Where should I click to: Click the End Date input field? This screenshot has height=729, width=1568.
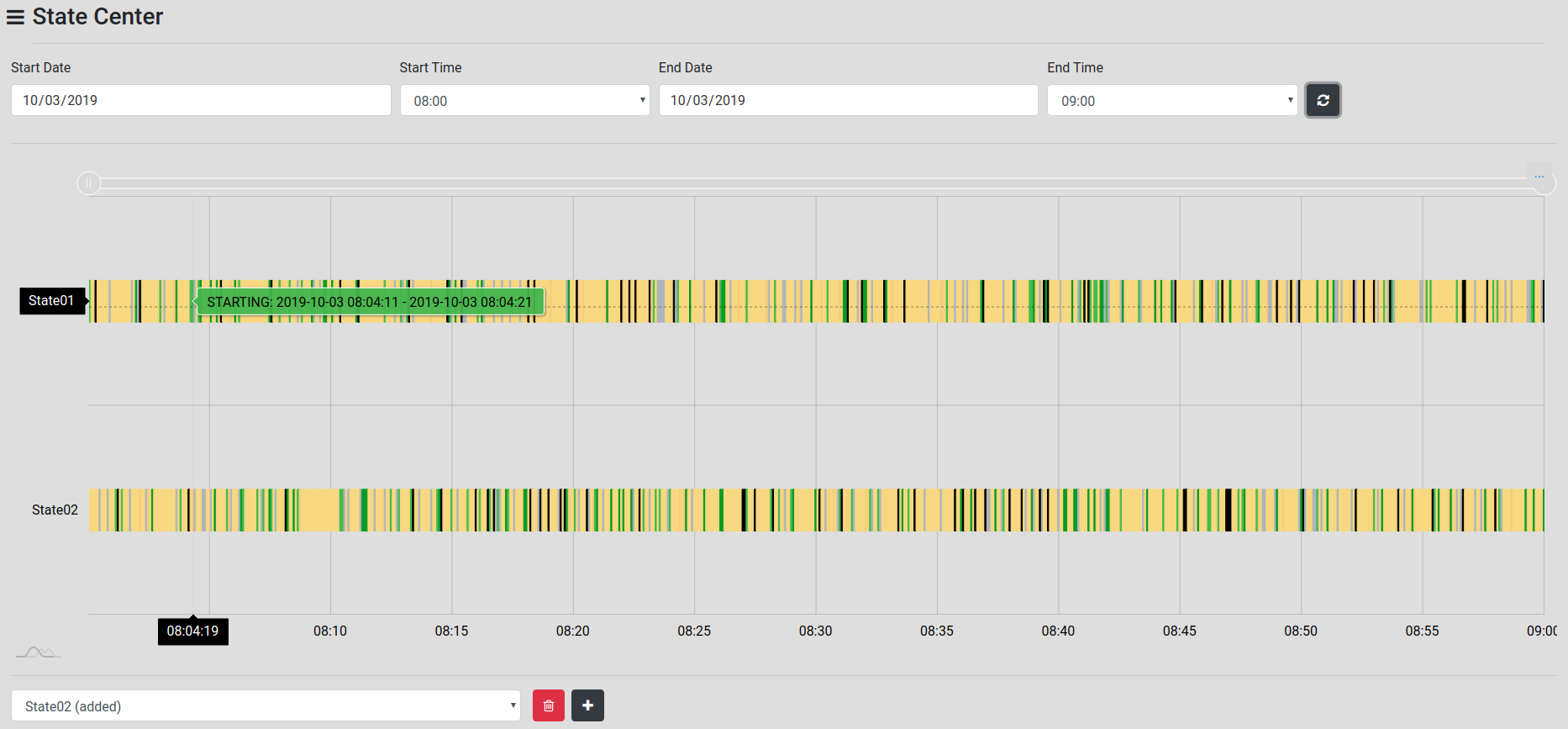pyautogui.click(x=848, y=101)
